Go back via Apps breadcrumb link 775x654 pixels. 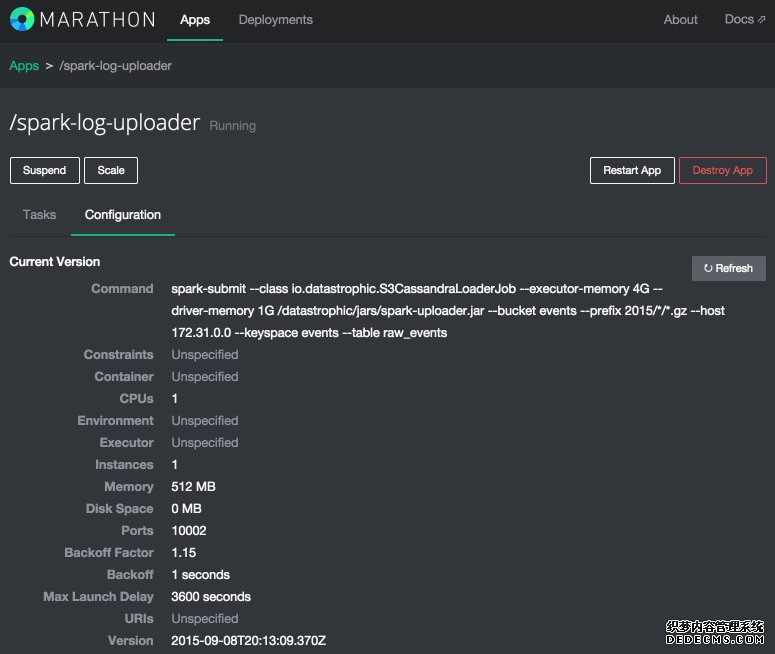pyautogui.click(x=24, y=66)
